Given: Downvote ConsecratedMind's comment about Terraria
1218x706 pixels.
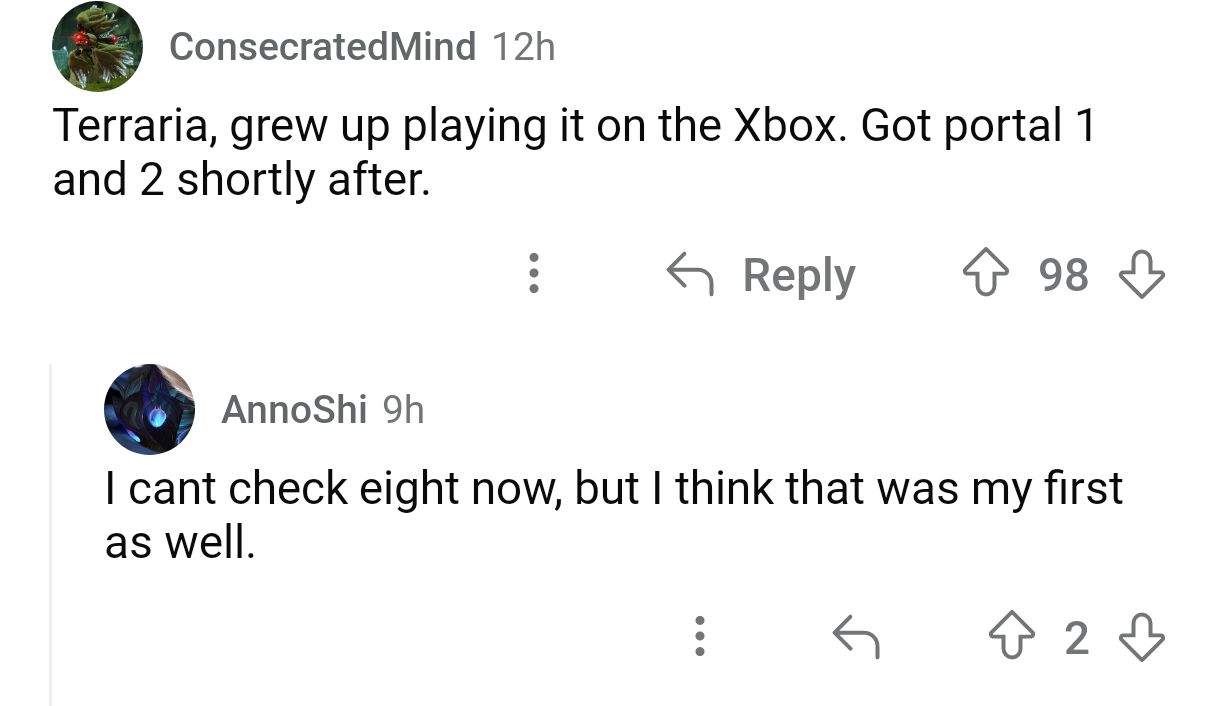Looking at the screenshot, I should point(1142,274).
